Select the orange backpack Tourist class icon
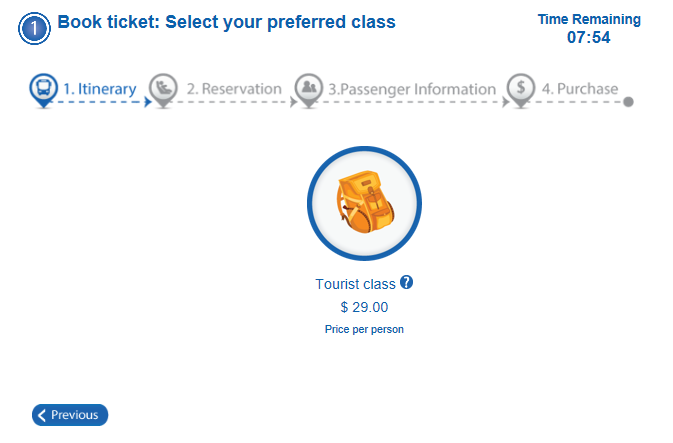The width and height of the screenshot is (673, 443). coord(364,203)
